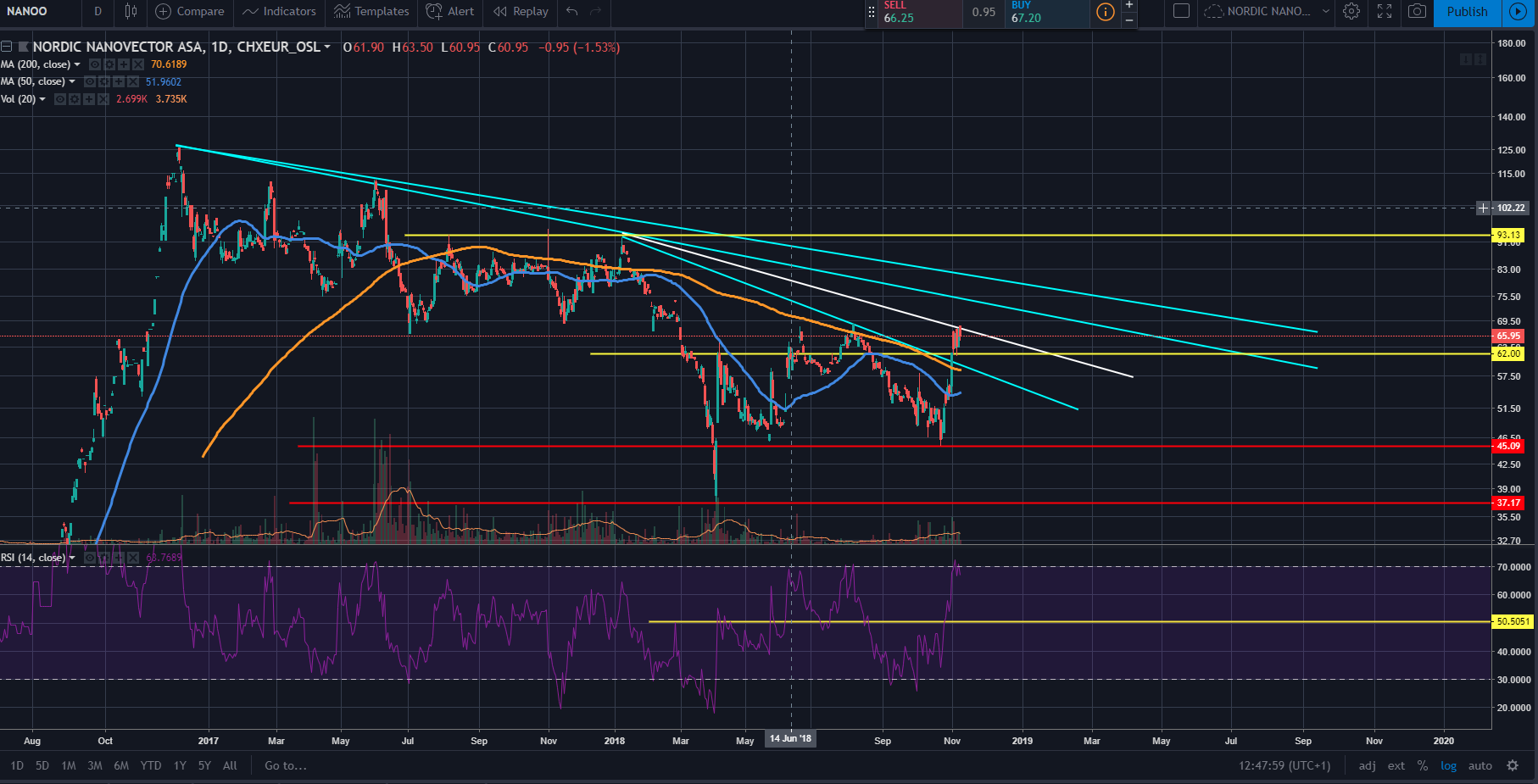Remove the Volume indicator
This screenshot has height=784, width=1538.
tap(103, 99)
